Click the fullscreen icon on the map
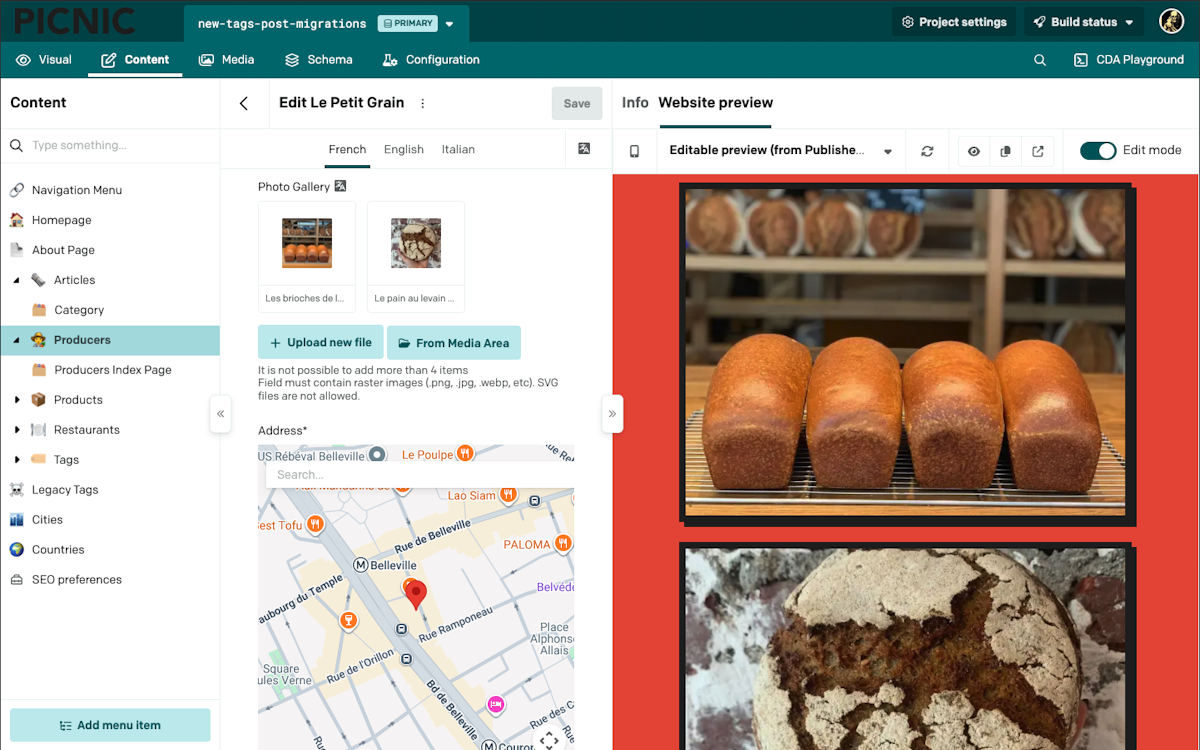Viewport: 1200px width, 750px height. click(x=549, y=740)
